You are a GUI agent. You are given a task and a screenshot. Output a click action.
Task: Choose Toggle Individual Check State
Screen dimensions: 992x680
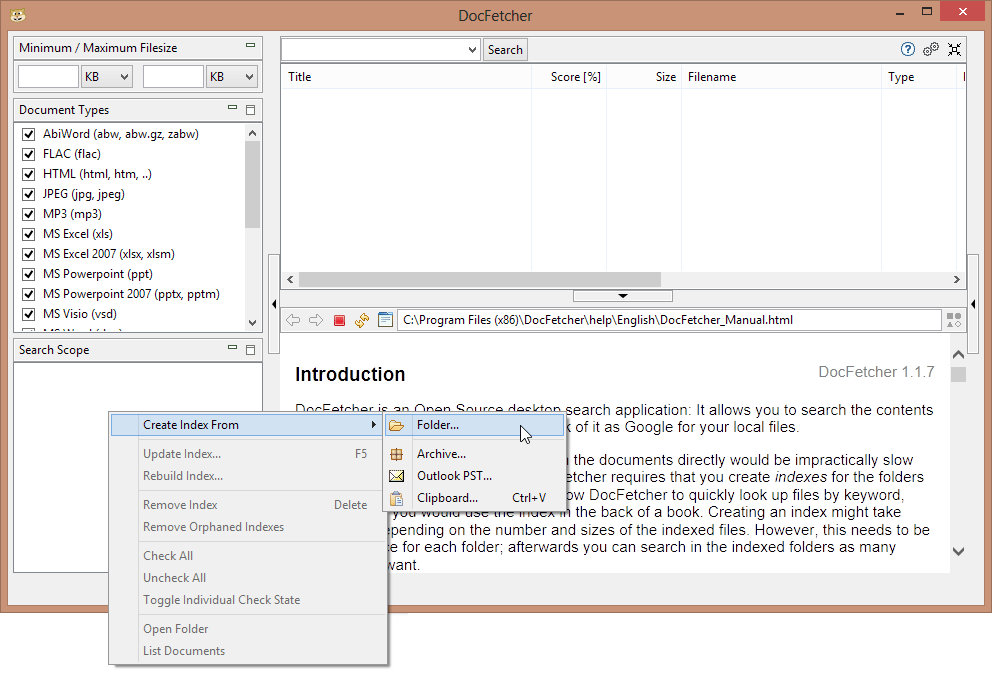[247, 600]
